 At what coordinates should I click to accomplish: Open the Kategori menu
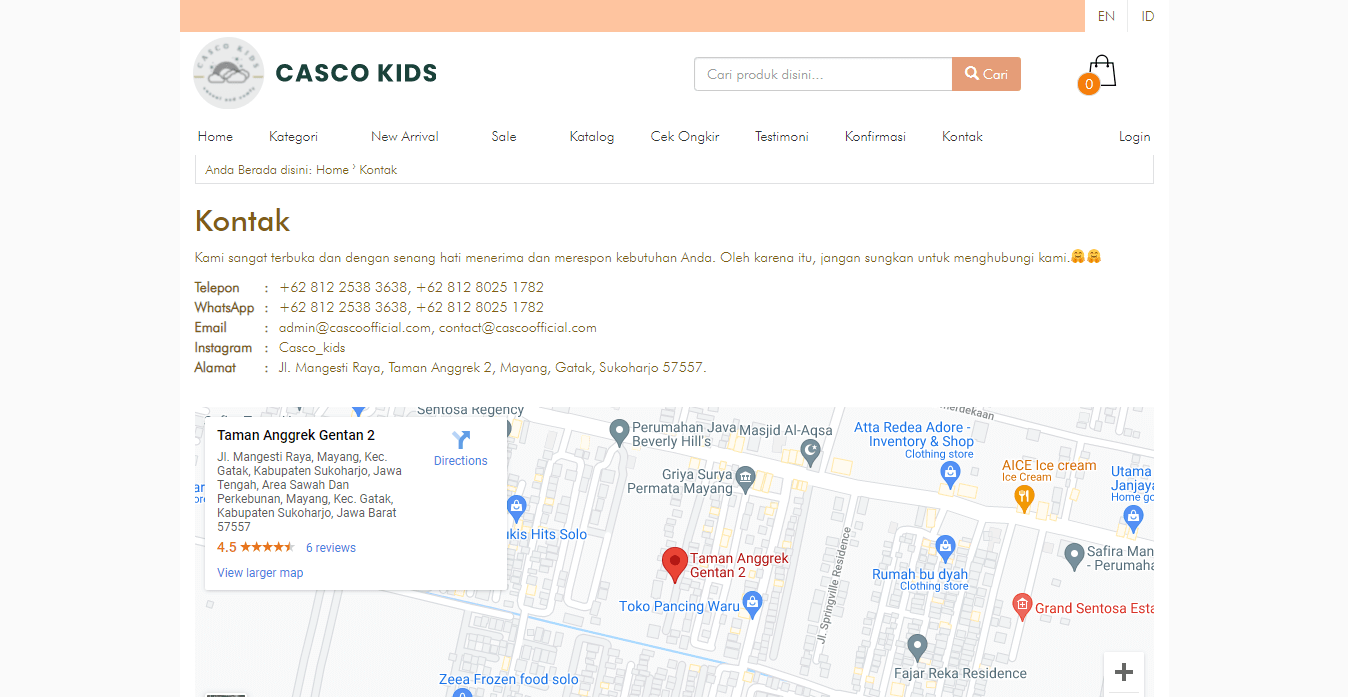(293, 137)
